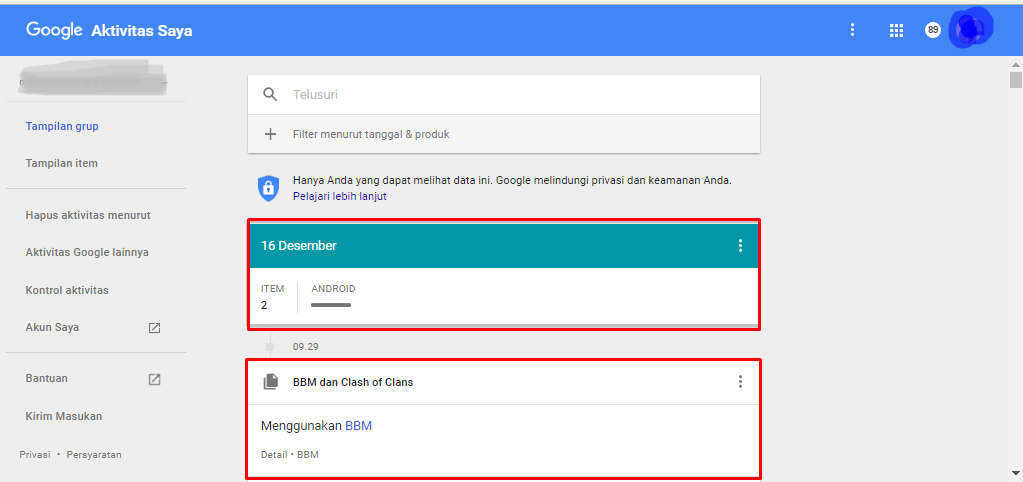This screenshot has width=1023, height=482.
Task: Click the 09.29 timestamp
Action: coord(305,347)
